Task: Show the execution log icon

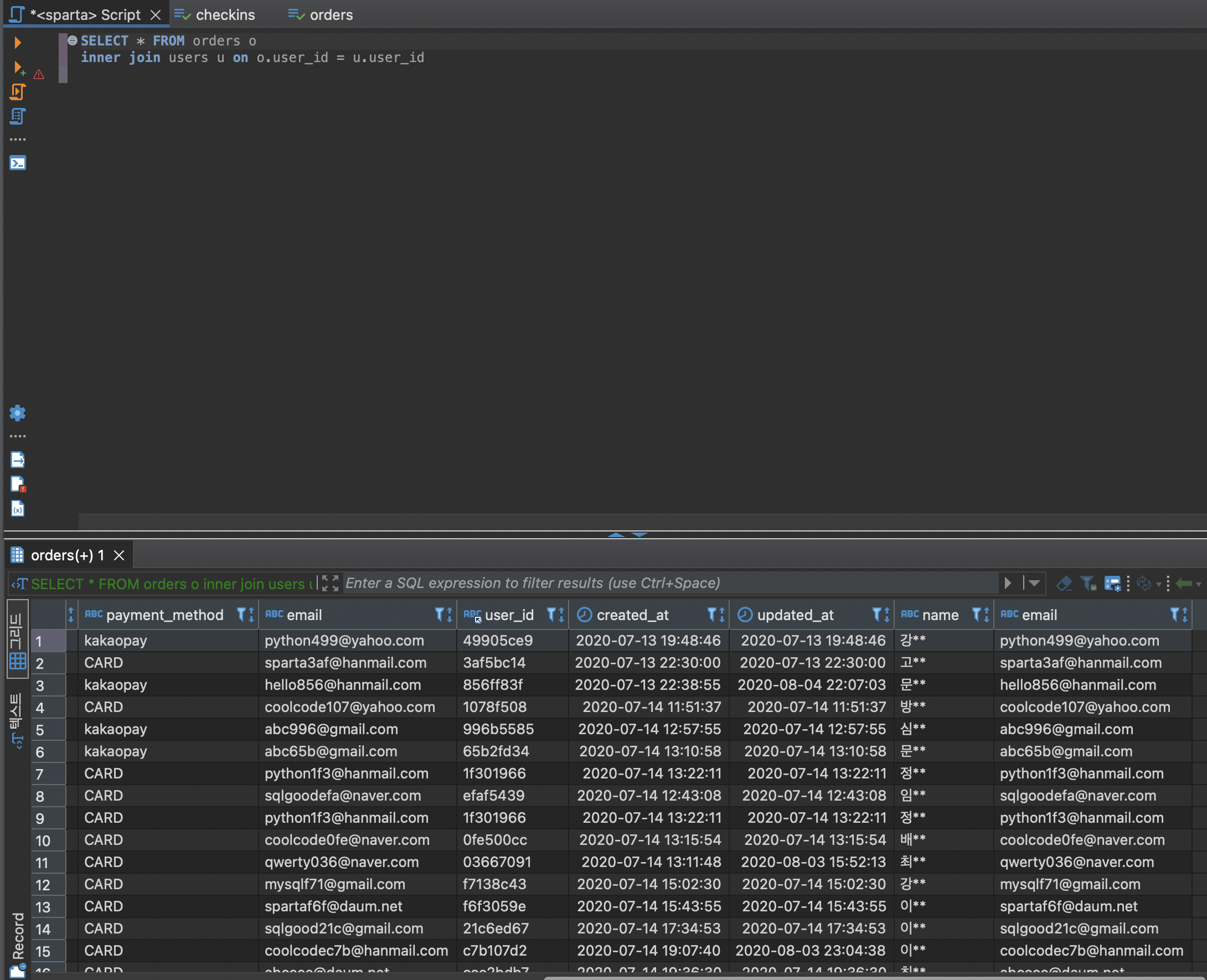Action: [x=18, y=484]
